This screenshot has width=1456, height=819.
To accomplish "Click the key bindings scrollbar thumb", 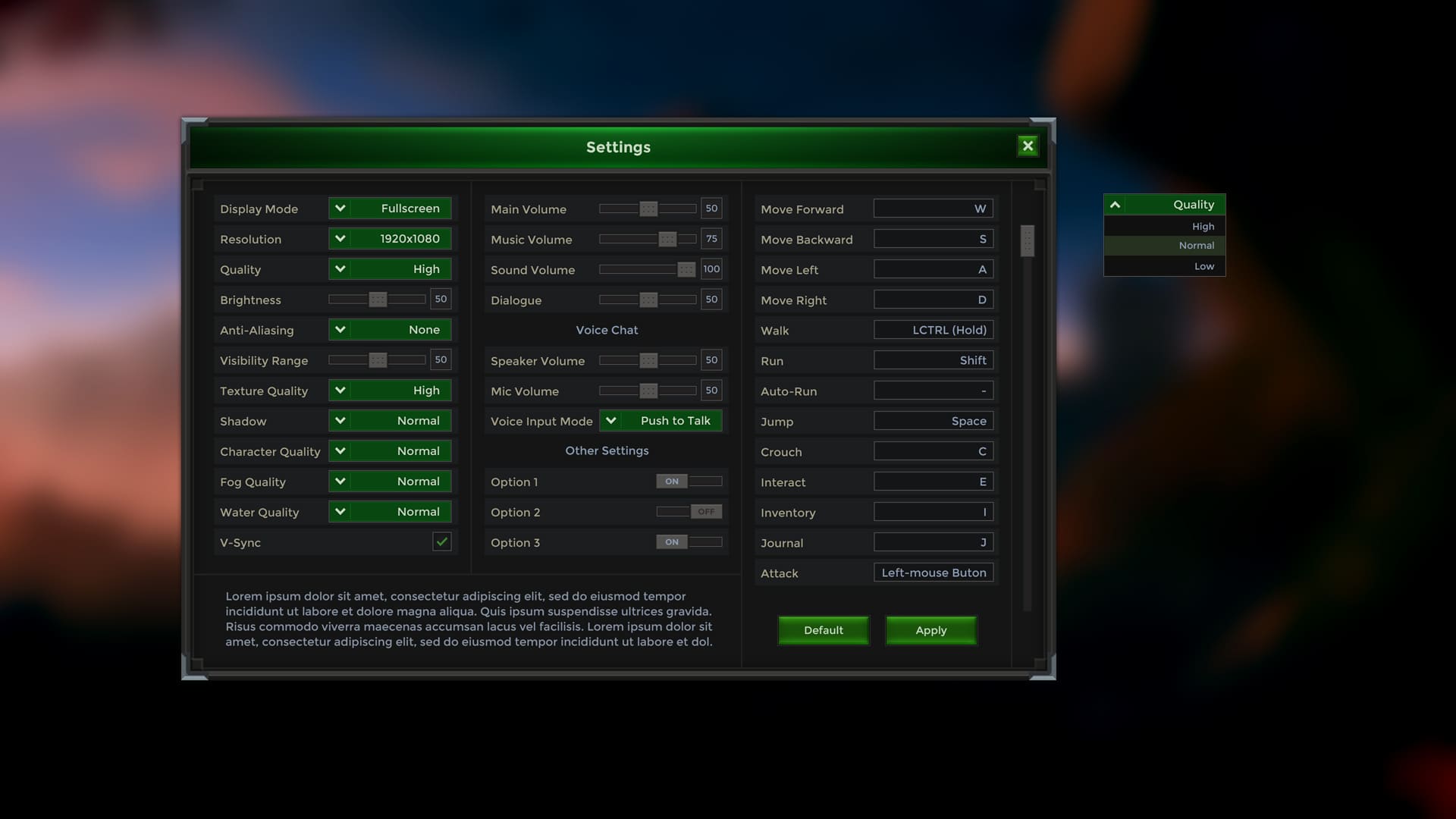I will point(1028,241).
